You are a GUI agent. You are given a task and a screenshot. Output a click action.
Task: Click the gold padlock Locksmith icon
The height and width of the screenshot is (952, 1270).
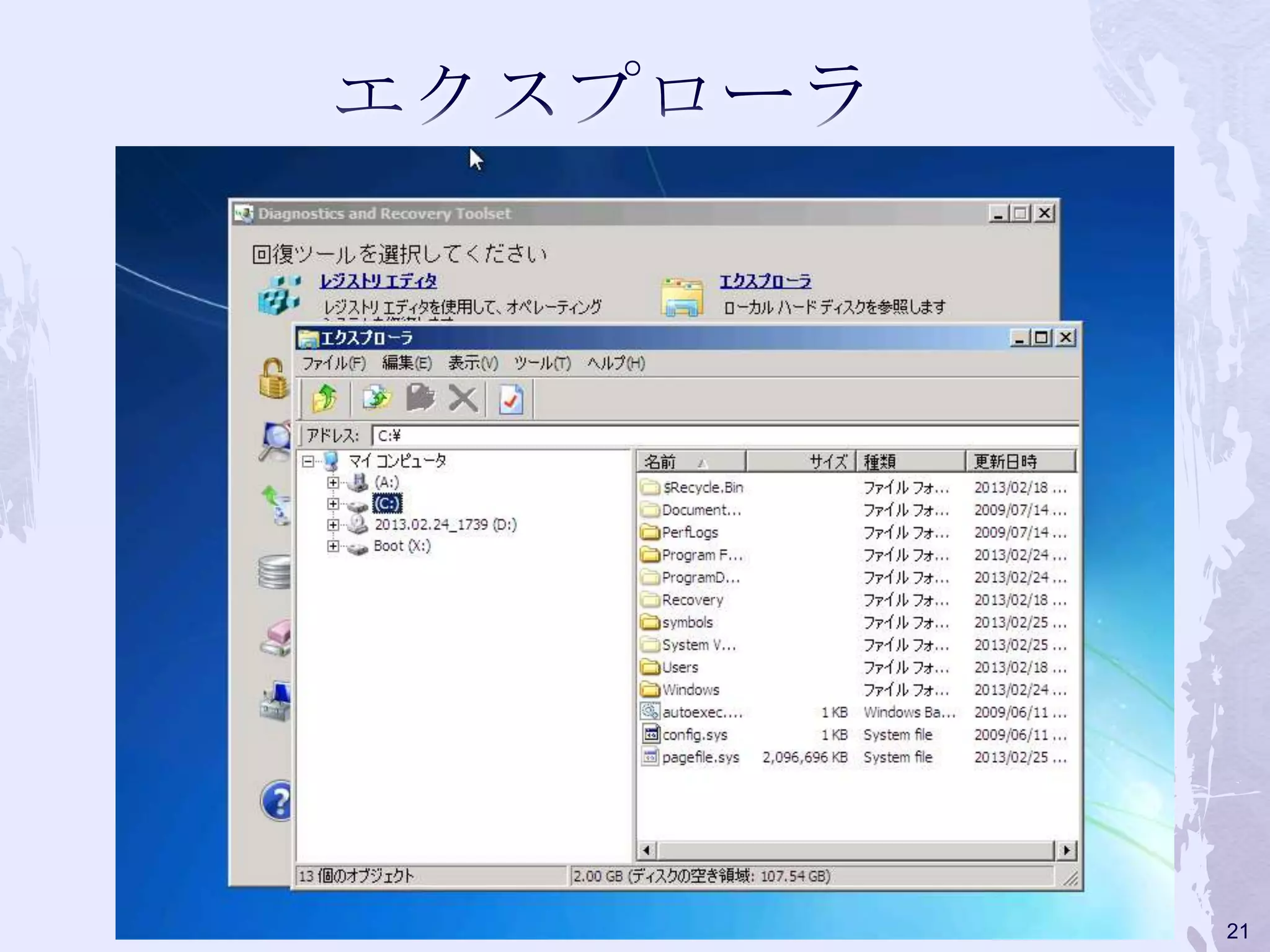point(273,378)
